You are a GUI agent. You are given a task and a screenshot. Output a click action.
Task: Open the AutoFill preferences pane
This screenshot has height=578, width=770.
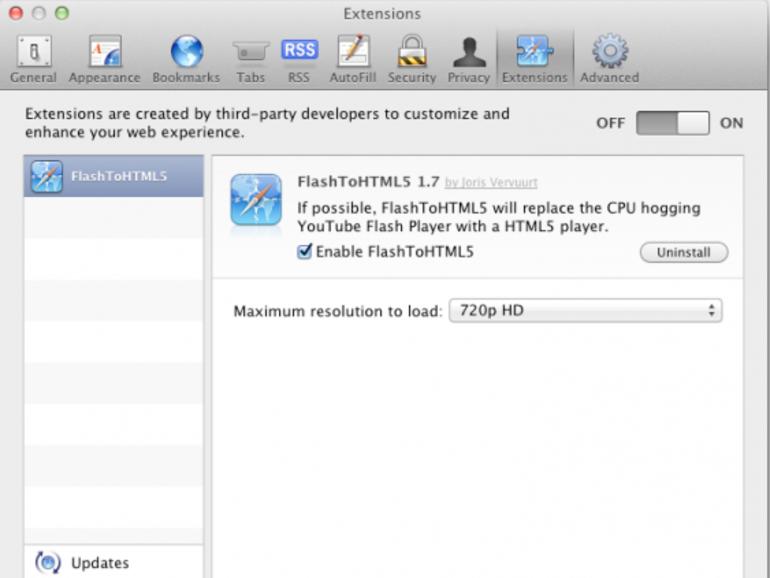point(353,59)
